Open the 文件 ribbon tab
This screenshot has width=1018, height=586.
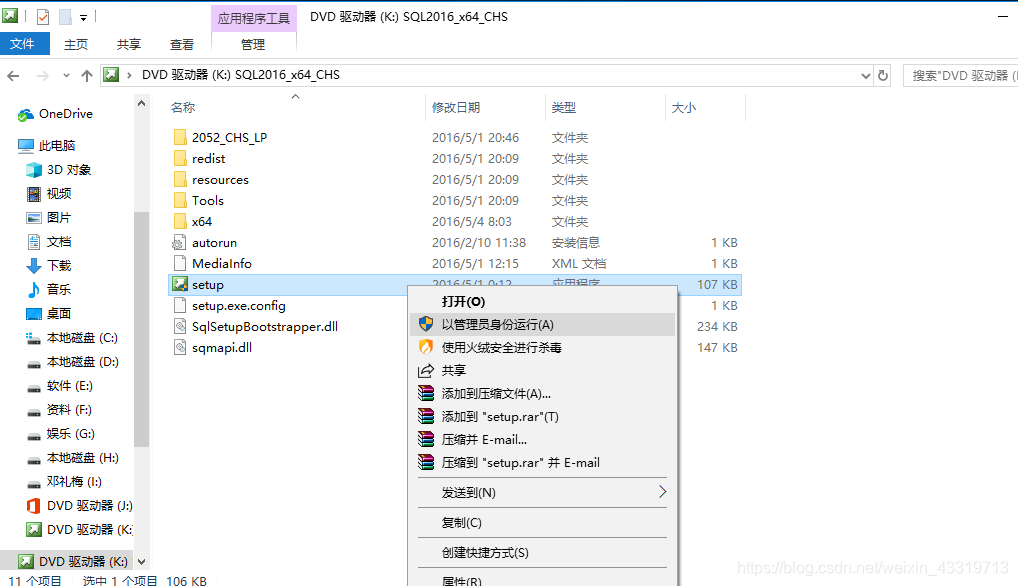pyautogui.click(x=25, y=44)
